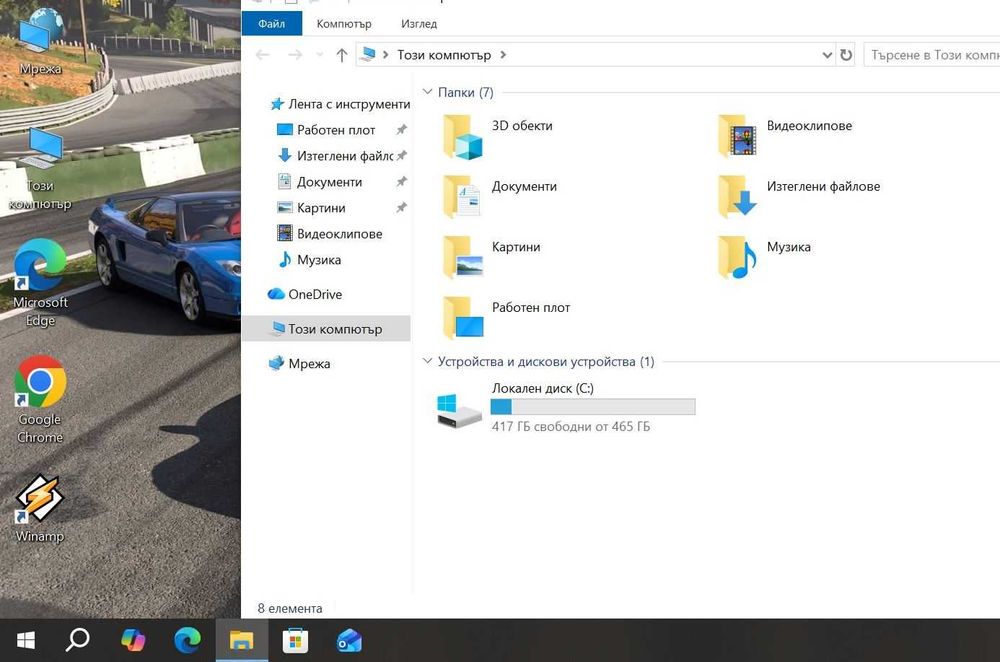Click the Forward navigation arrow
This screenshot has height=662, width=1000.
pyautogui.click(x=295, y=55)
